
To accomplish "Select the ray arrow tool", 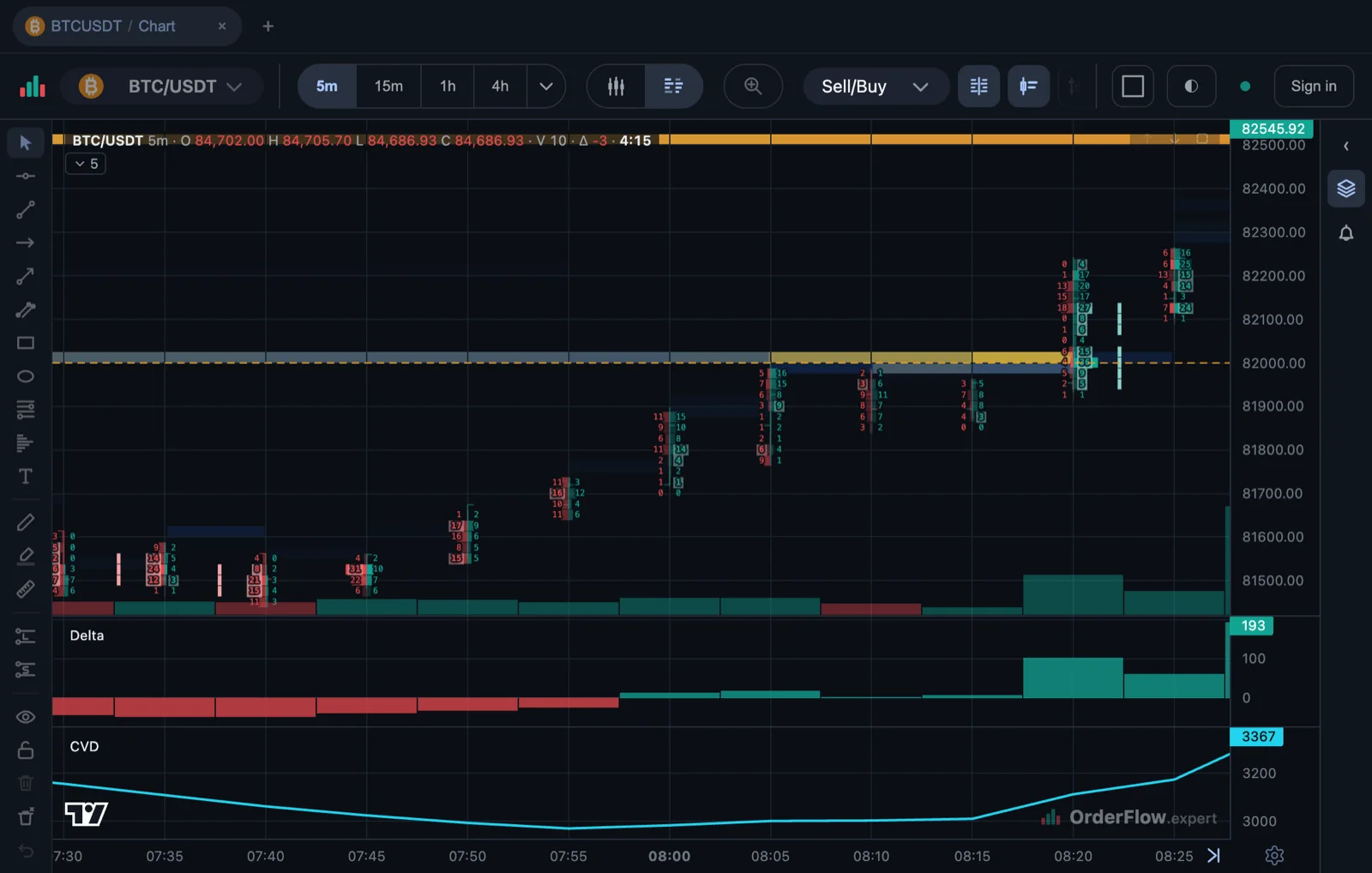I will 26,243.
